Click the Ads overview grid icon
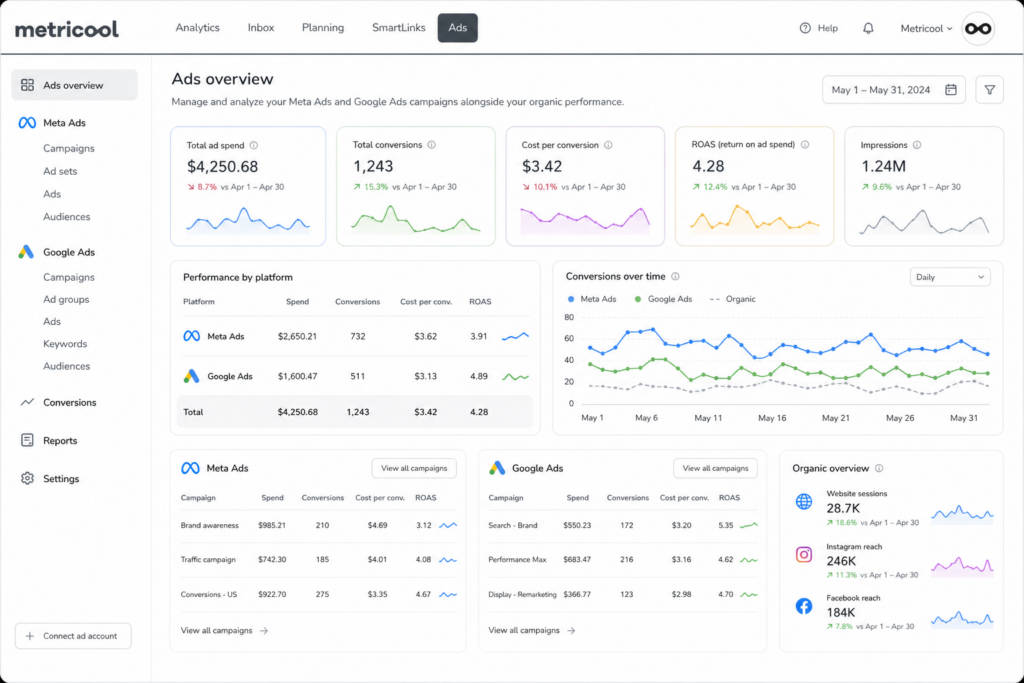Image resolution: width=1024 pixels, height=683 pixels. (27, 85)
